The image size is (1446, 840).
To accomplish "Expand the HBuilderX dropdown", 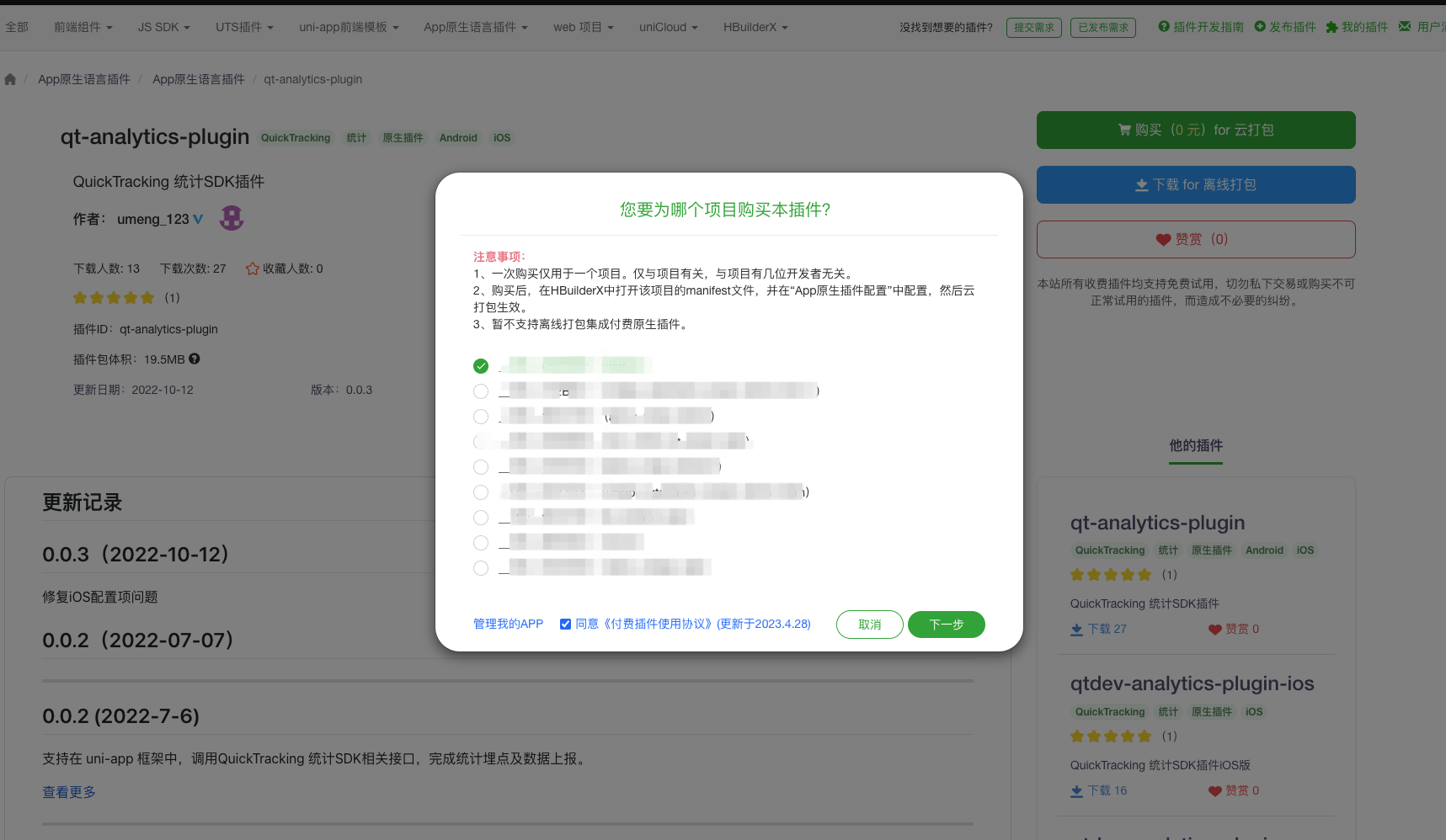I will (755, 27).
